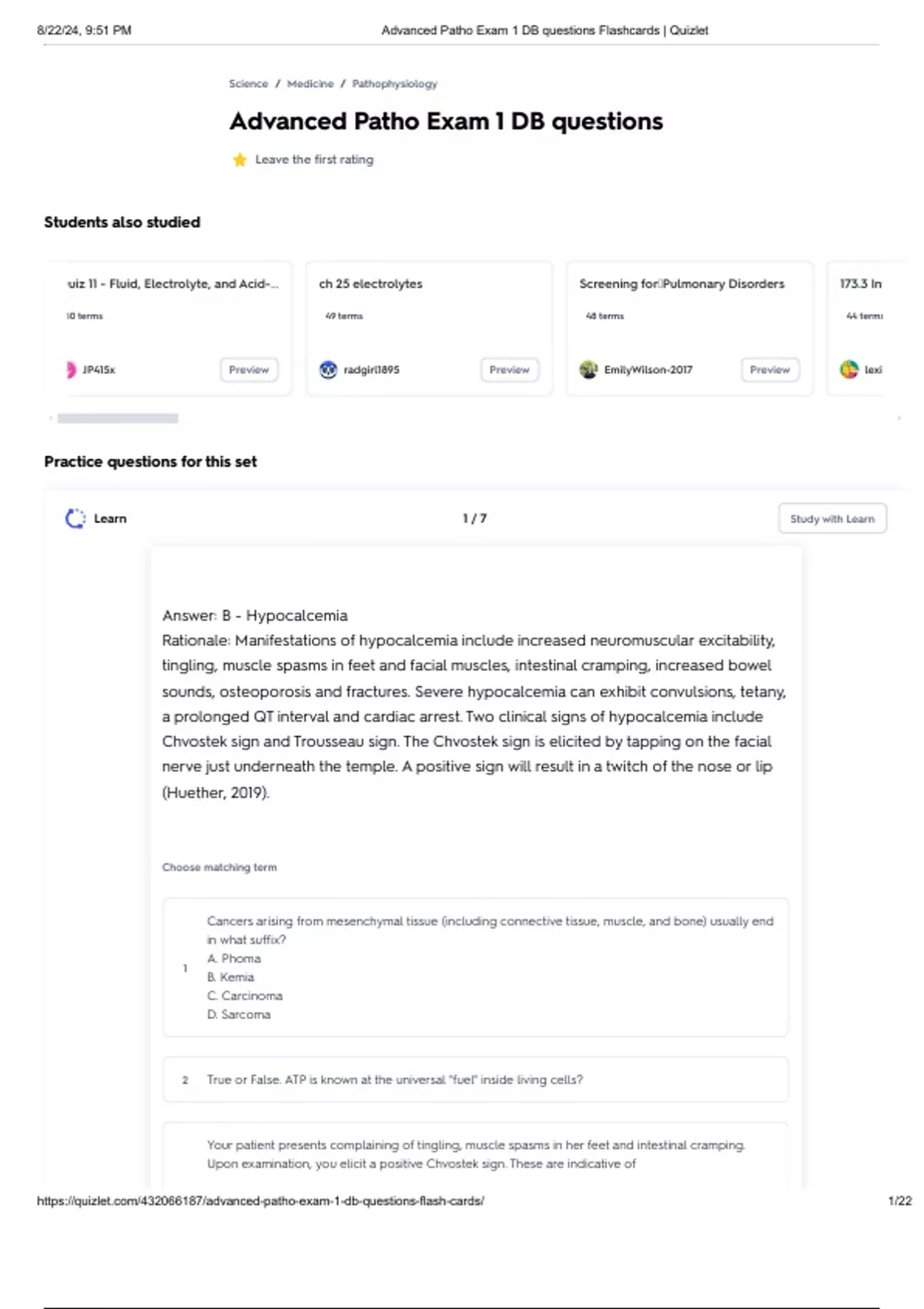Viewport: 924px width, 1309px height.
Task: Click the students-also-studied horizontal scrollbar
Action: [x=118, y=418]
